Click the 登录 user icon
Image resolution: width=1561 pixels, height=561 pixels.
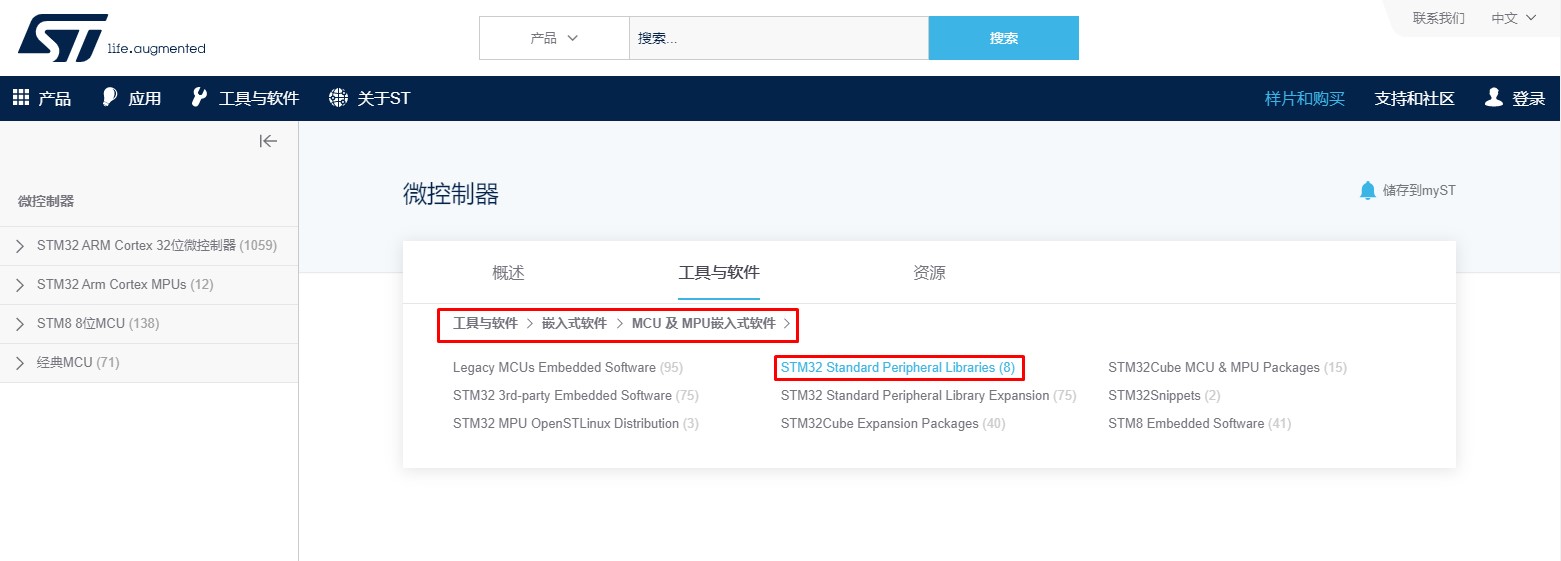[x=1494, y=97]
